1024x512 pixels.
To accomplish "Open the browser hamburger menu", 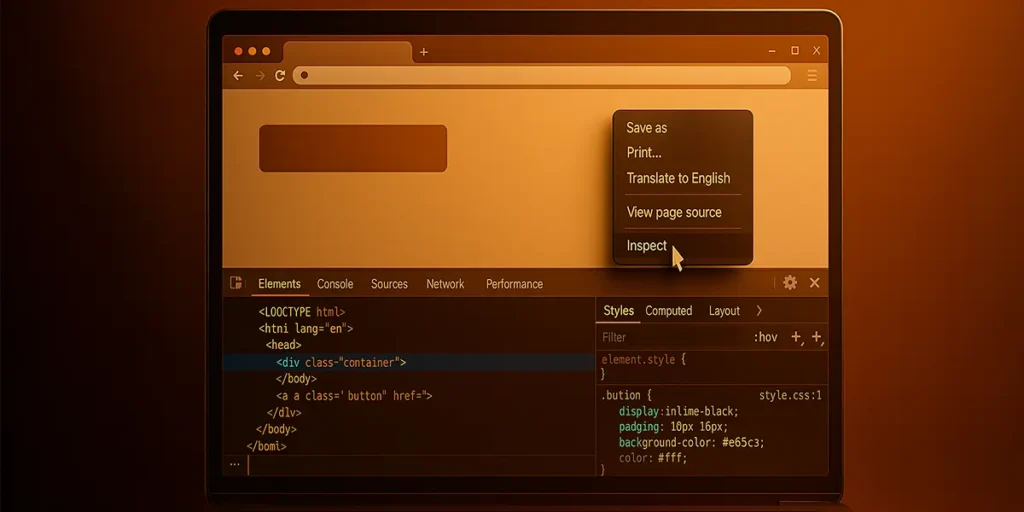I will (x=812, y=76).
